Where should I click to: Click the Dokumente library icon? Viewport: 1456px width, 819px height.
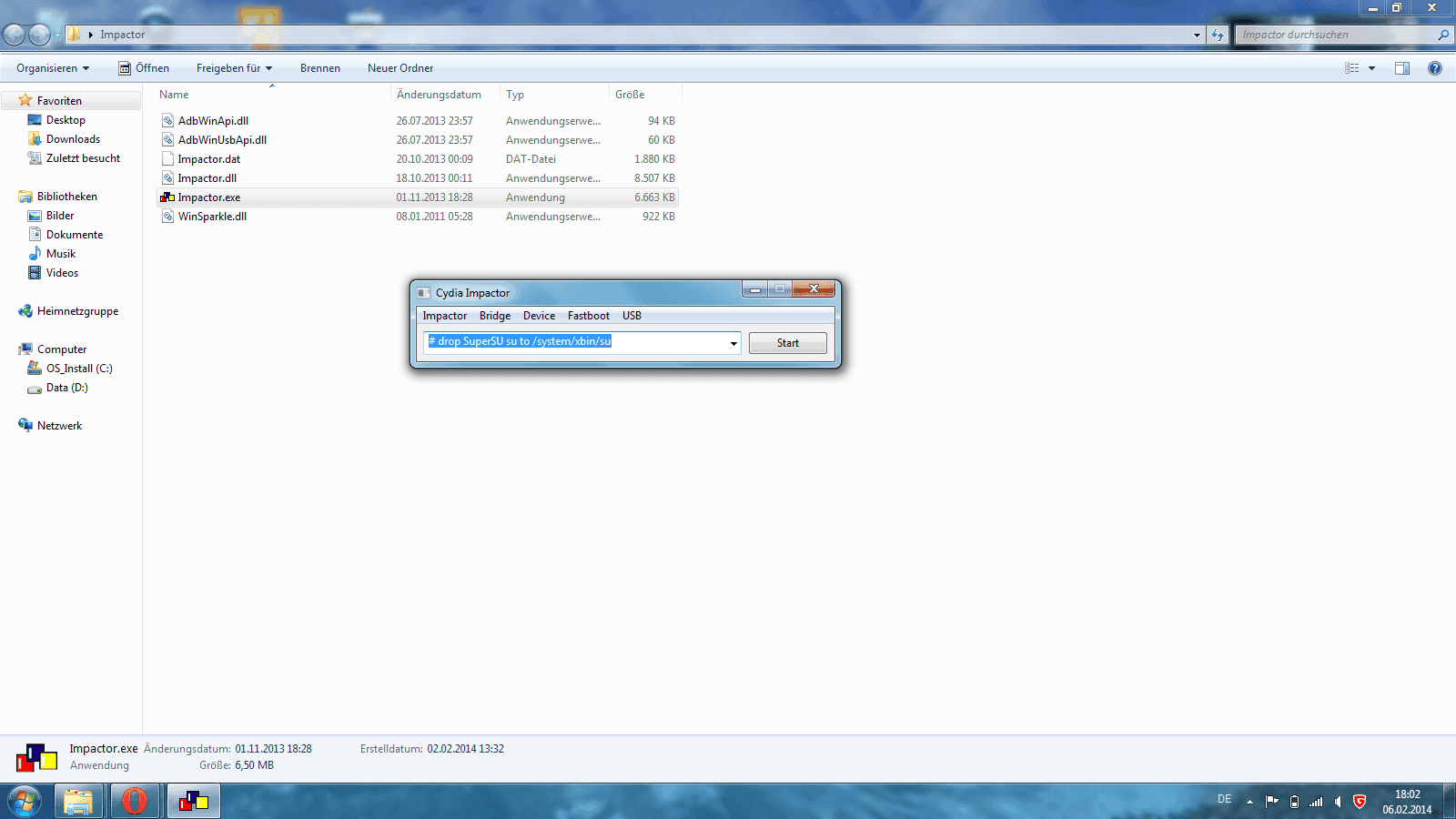coord(35,235)
